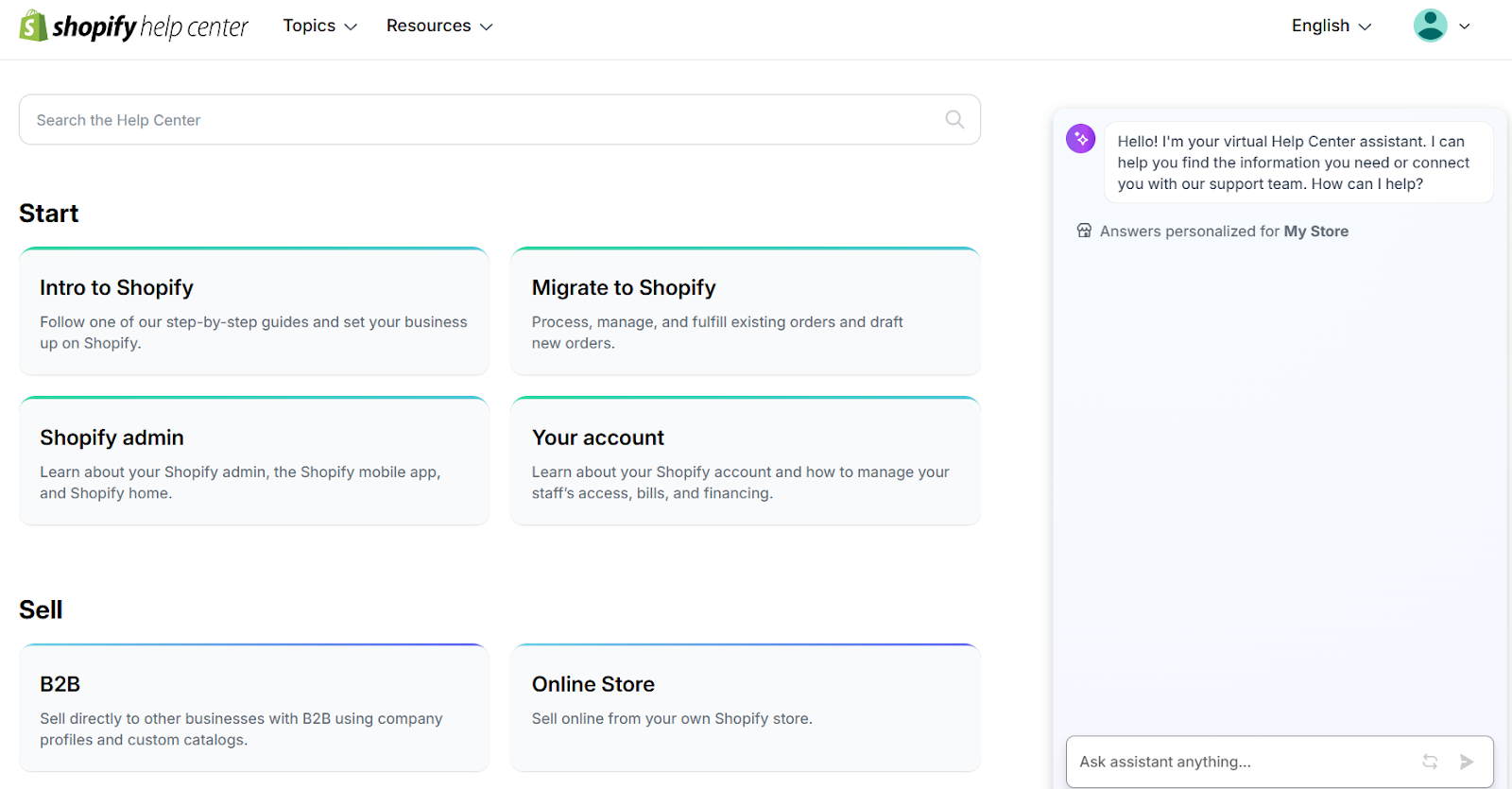1512x789 pixels.
Task: Open the Migrate to Shopify card
Action: coord(746,311)
